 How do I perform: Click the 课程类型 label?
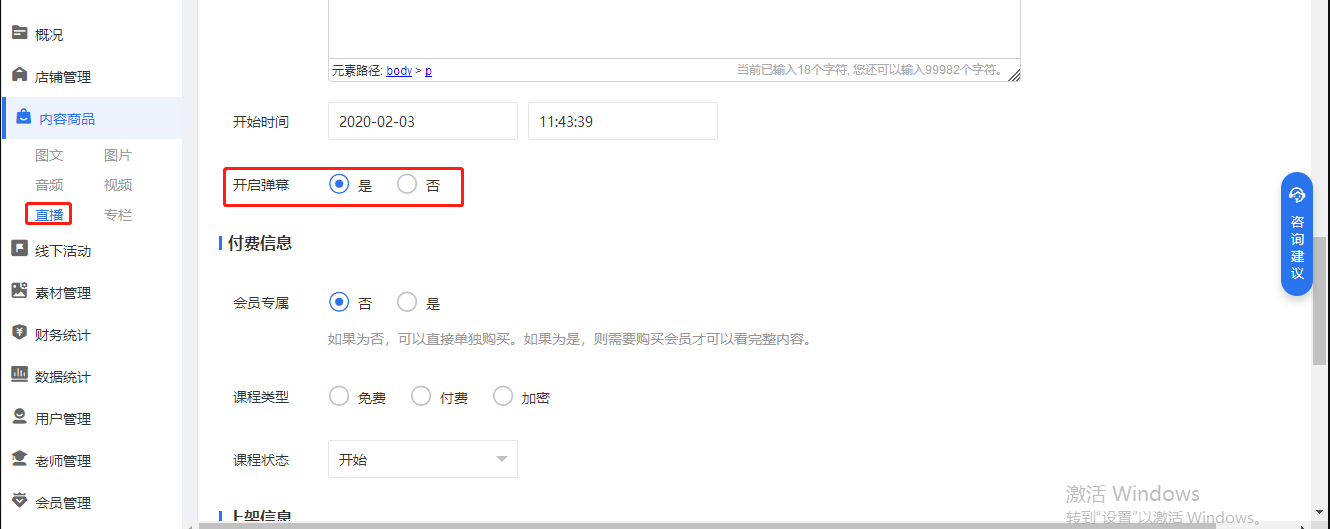coord(261,397)
